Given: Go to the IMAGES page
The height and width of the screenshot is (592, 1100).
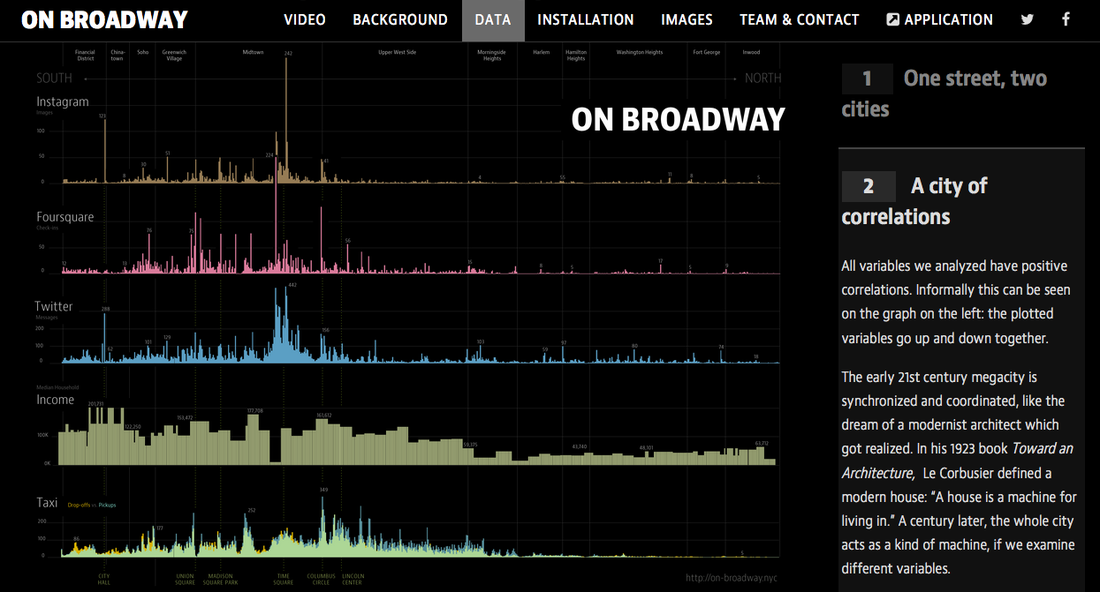Looking at the screenshot, I should tap(686, 20).
